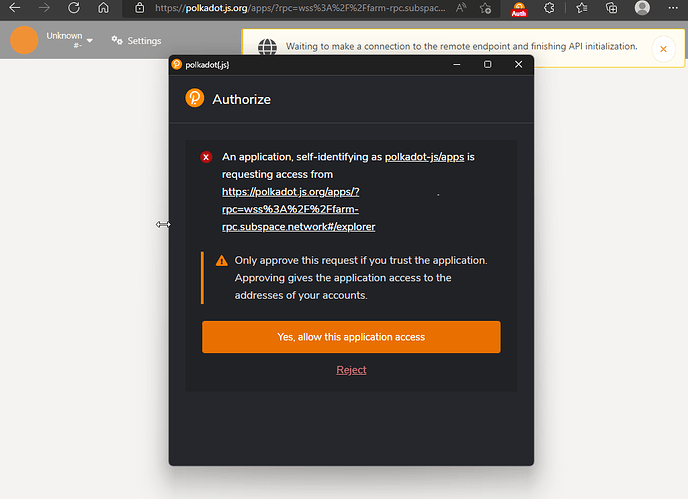Click the polkadot logo beside Authorize
This screenshot has height=499, width=688.
pos(195,98)
